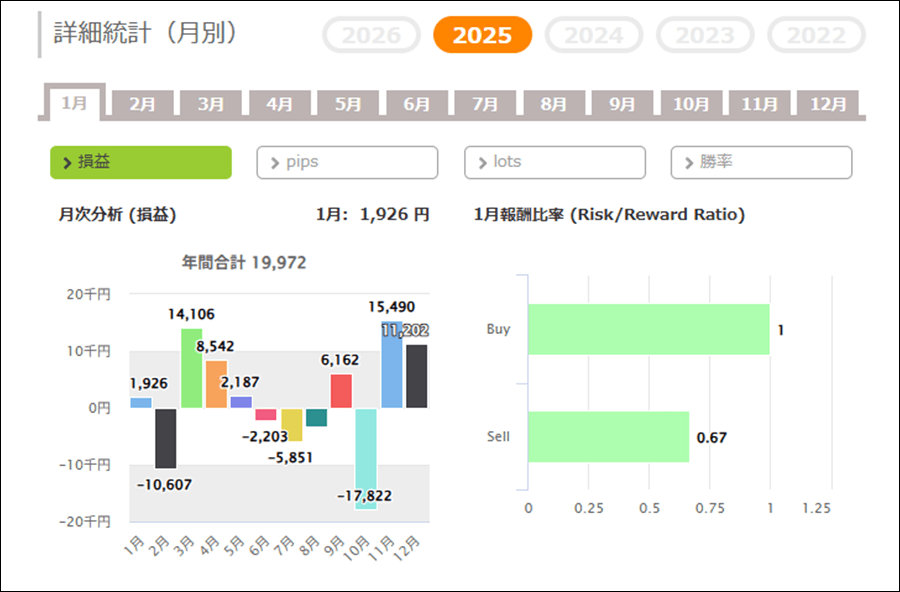The image size is (900, 592).
Task: Open the 11月 tab
Action: [759, 104]
